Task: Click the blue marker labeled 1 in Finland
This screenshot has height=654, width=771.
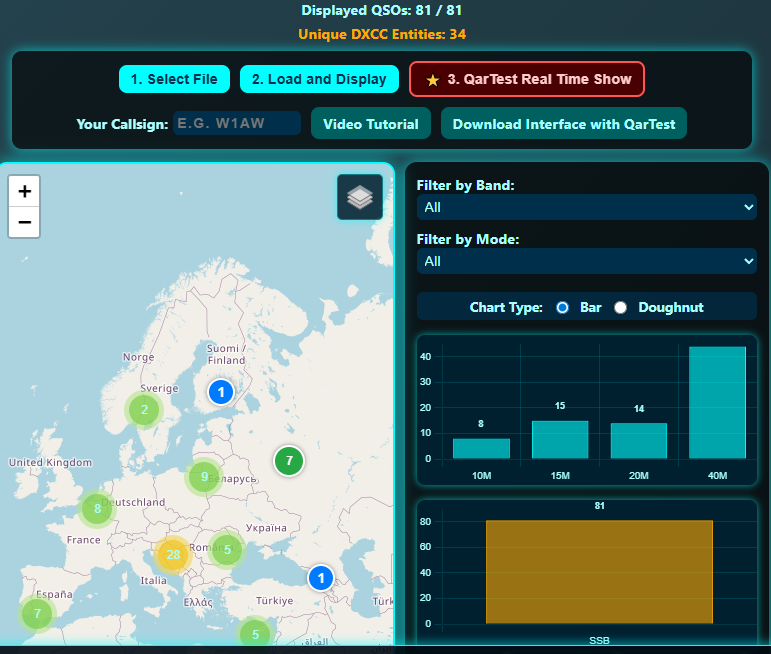Action: 221,392
